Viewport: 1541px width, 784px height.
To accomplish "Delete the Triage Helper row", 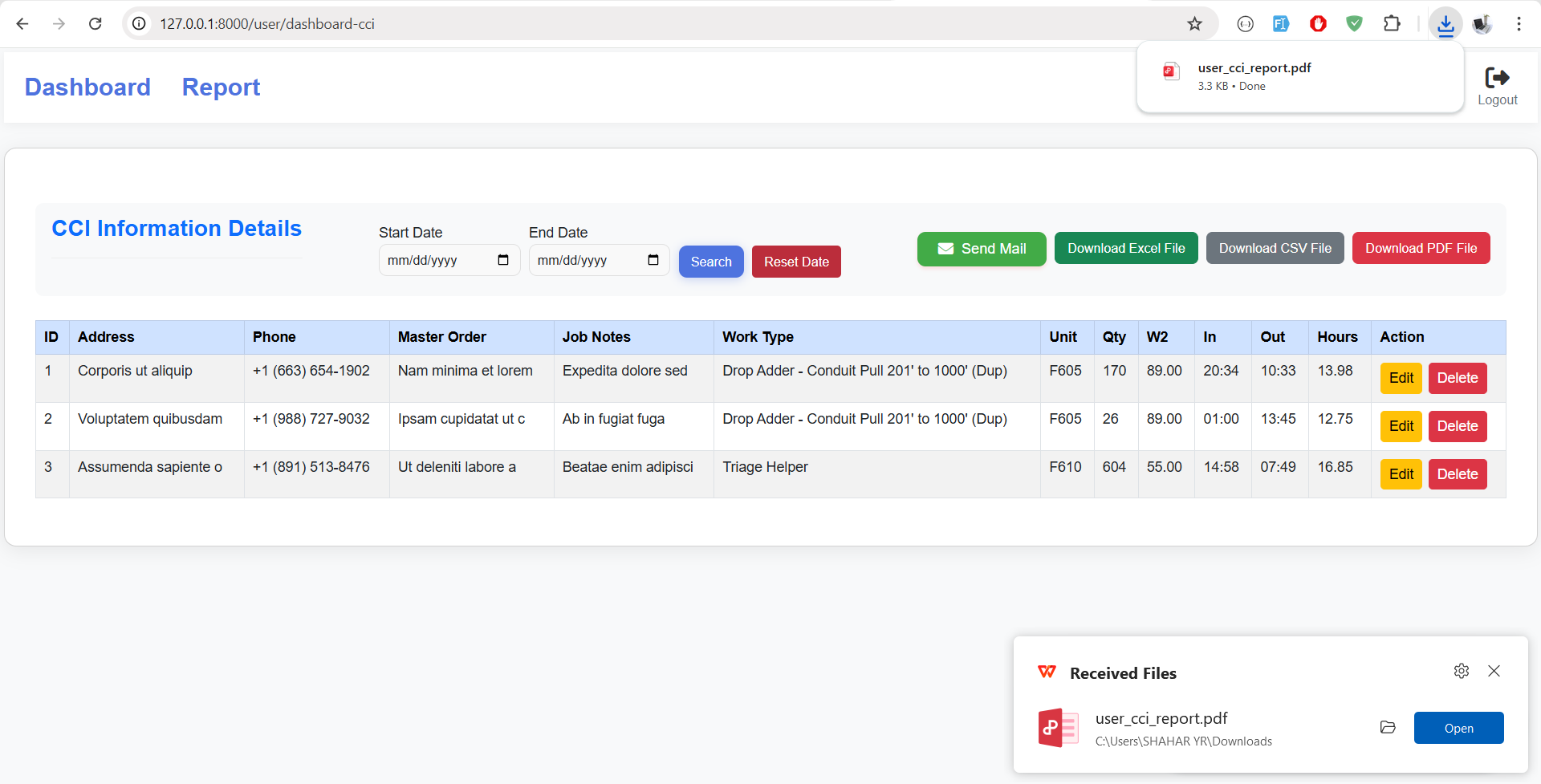I will coord(1457,474).
